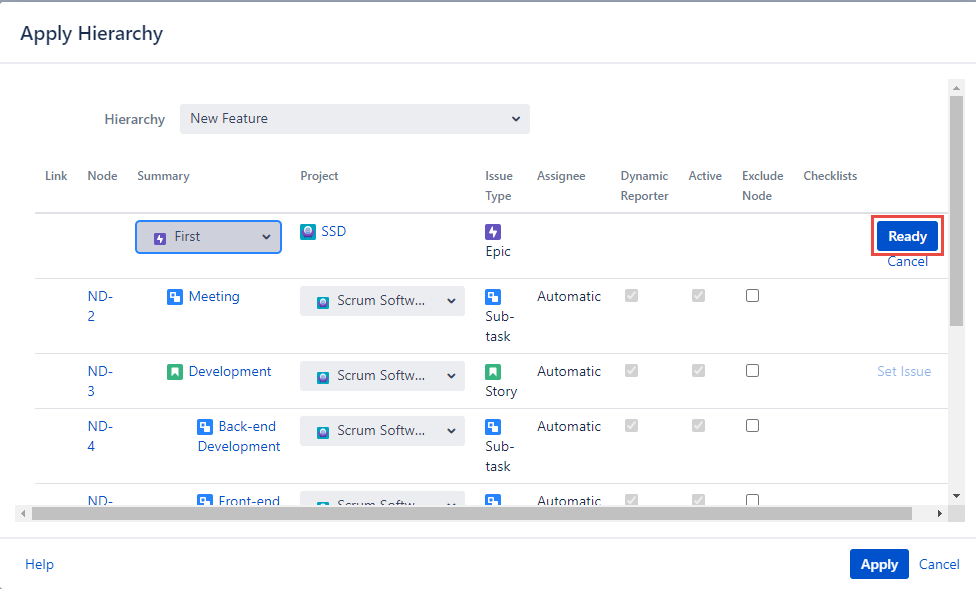This screenshot has height=589, width=976.
Task: Click the Development story icon in Summary
Action: [175, 371]
